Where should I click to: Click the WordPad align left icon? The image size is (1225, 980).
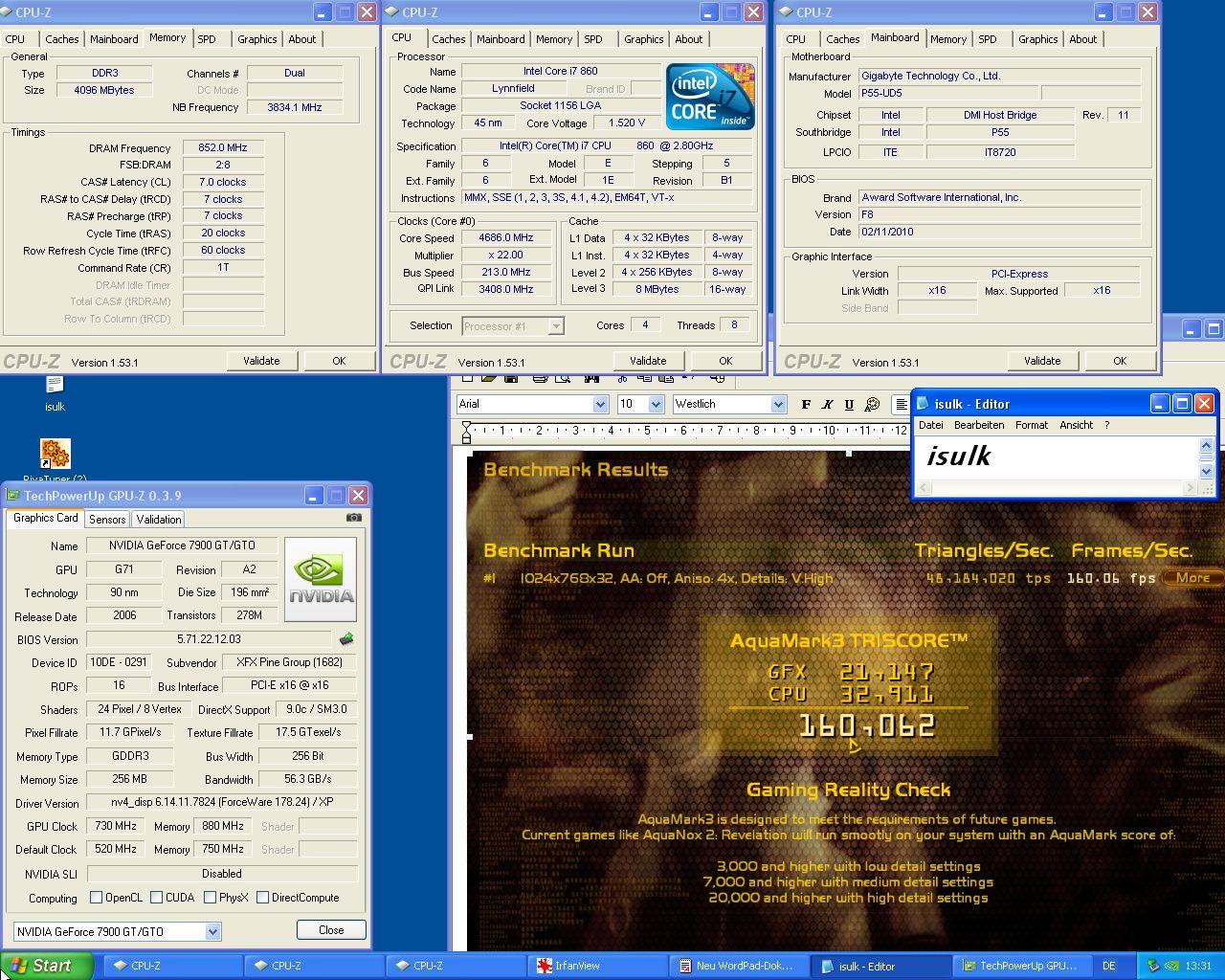pos(901,405)
